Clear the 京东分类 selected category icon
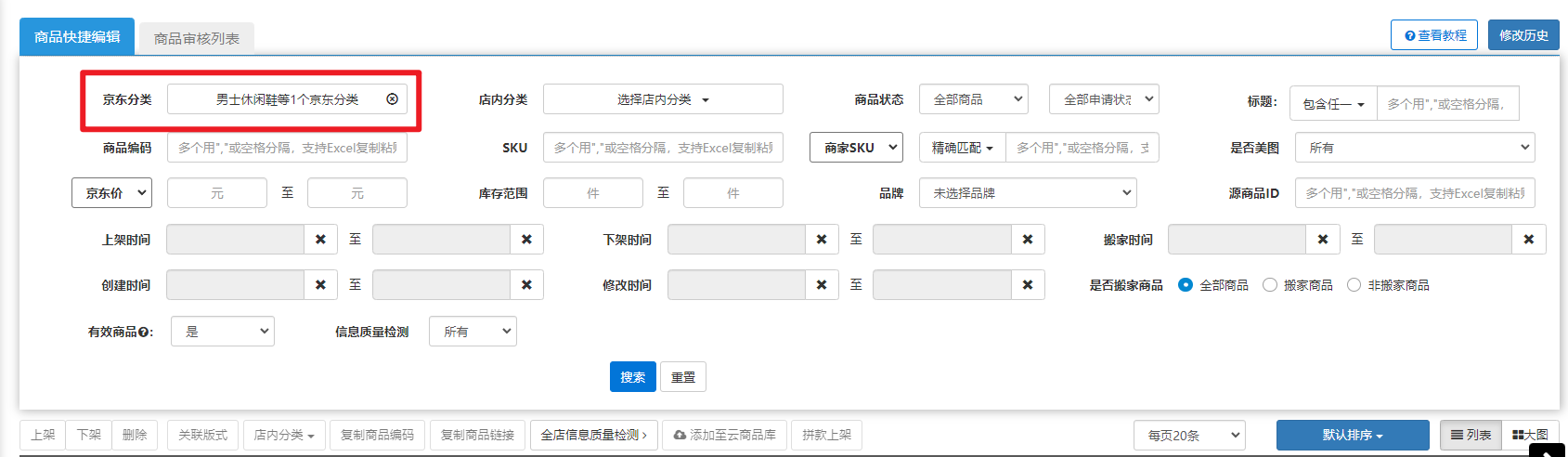1568x457 pixels. click(392, 99)
